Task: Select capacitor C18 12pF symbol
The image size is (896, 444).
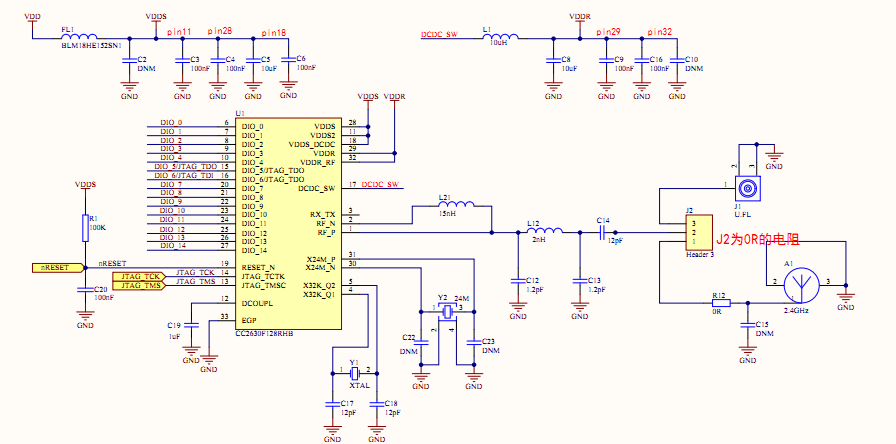Action: (x=376, y=403)
